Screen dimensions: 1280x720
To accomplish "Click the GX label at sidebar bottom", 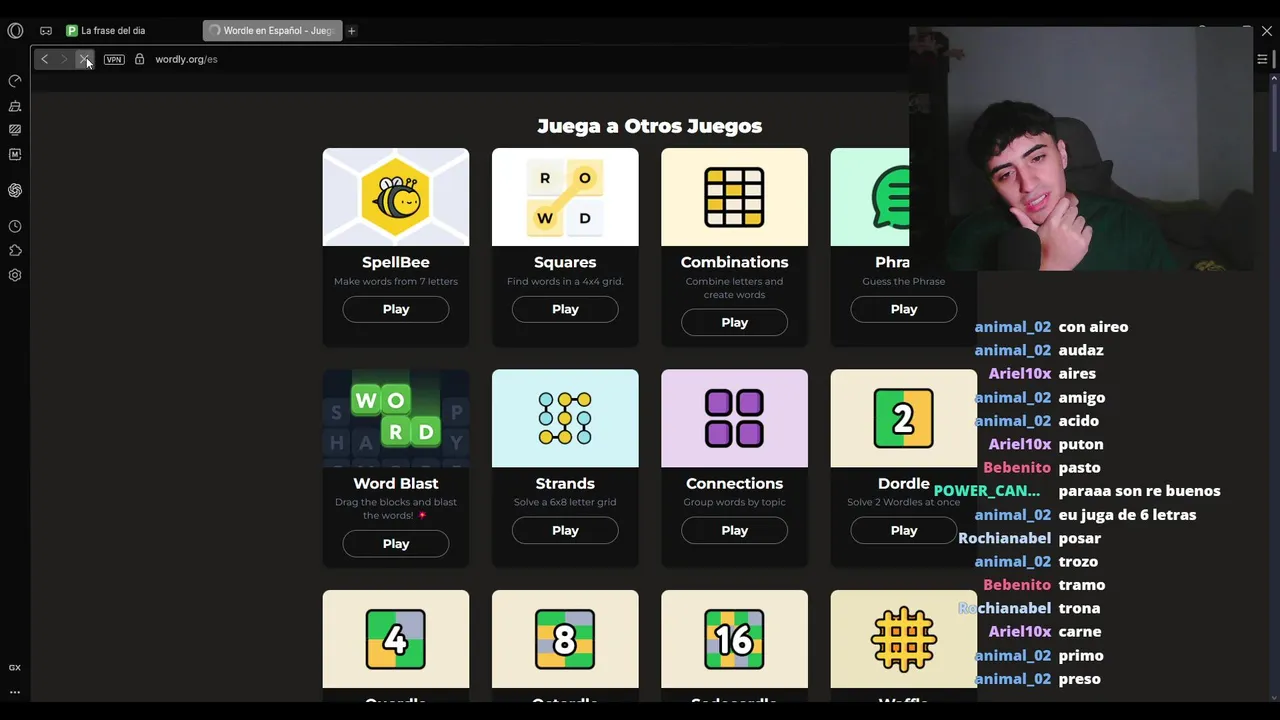I will coord(15,667).
